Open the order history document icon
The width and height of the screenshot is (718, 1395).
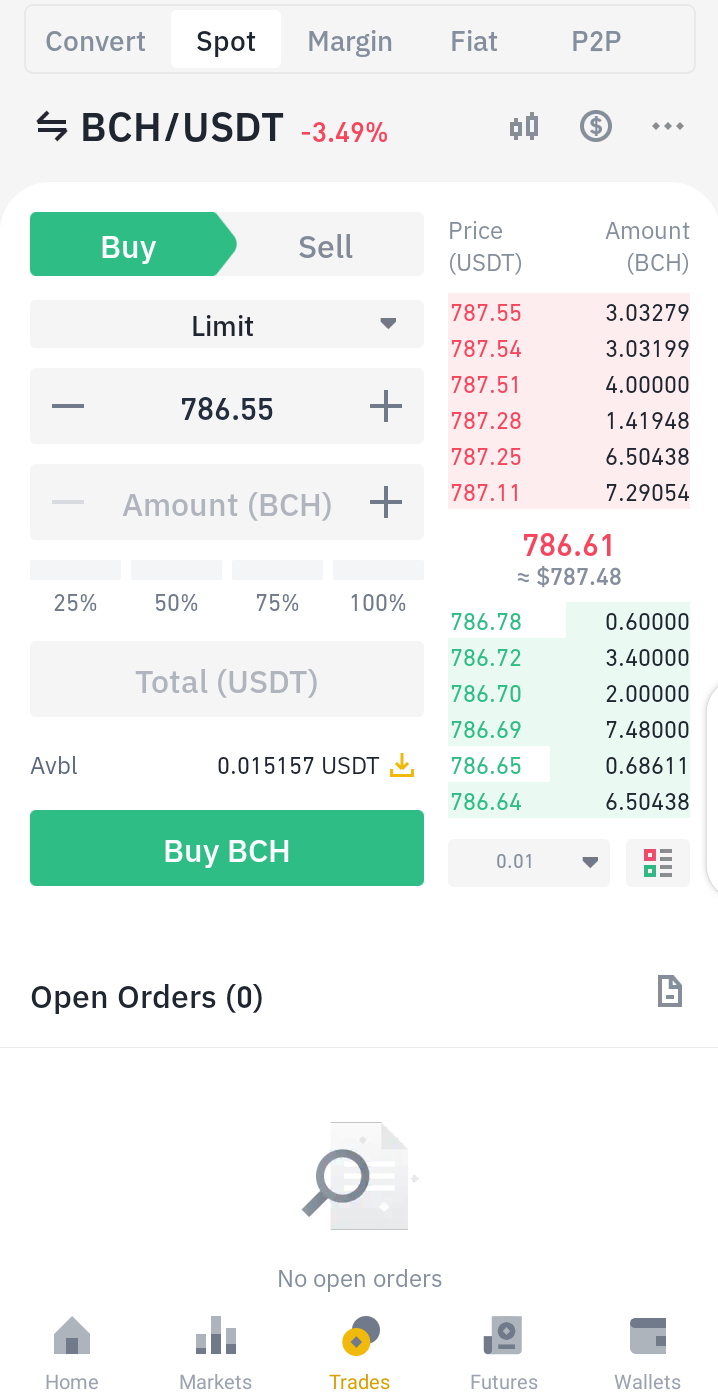(669, 991)
